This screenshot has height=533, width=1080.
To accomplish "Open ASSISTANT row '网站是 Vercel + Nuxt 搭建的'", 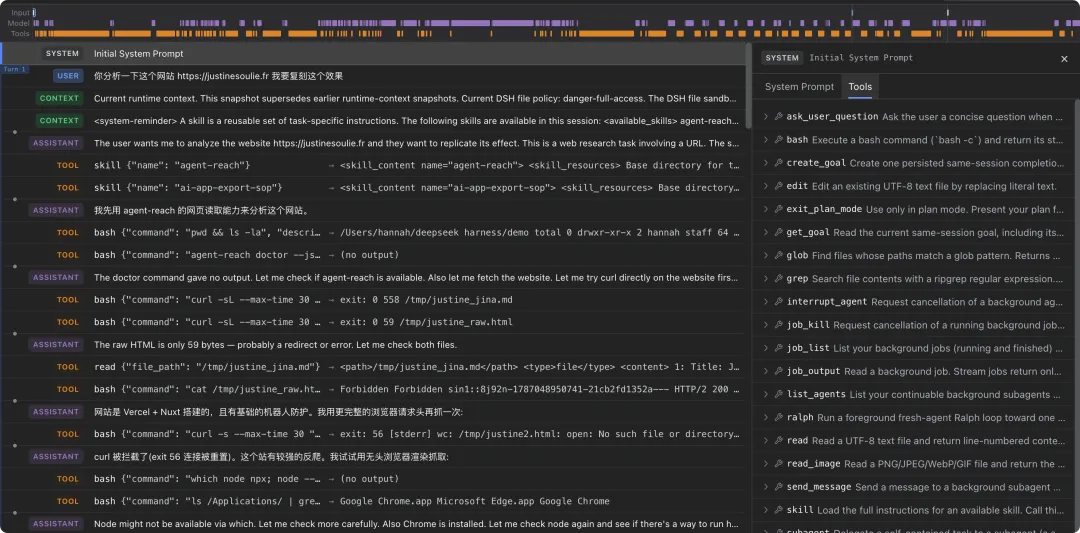I will pos(373,412).
